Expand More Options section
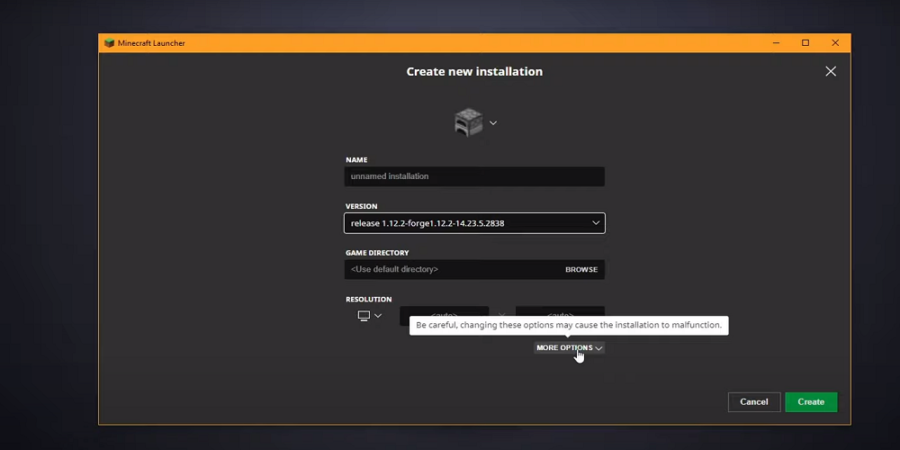Screen dimensions: 900x450 (x=569, y=348)
